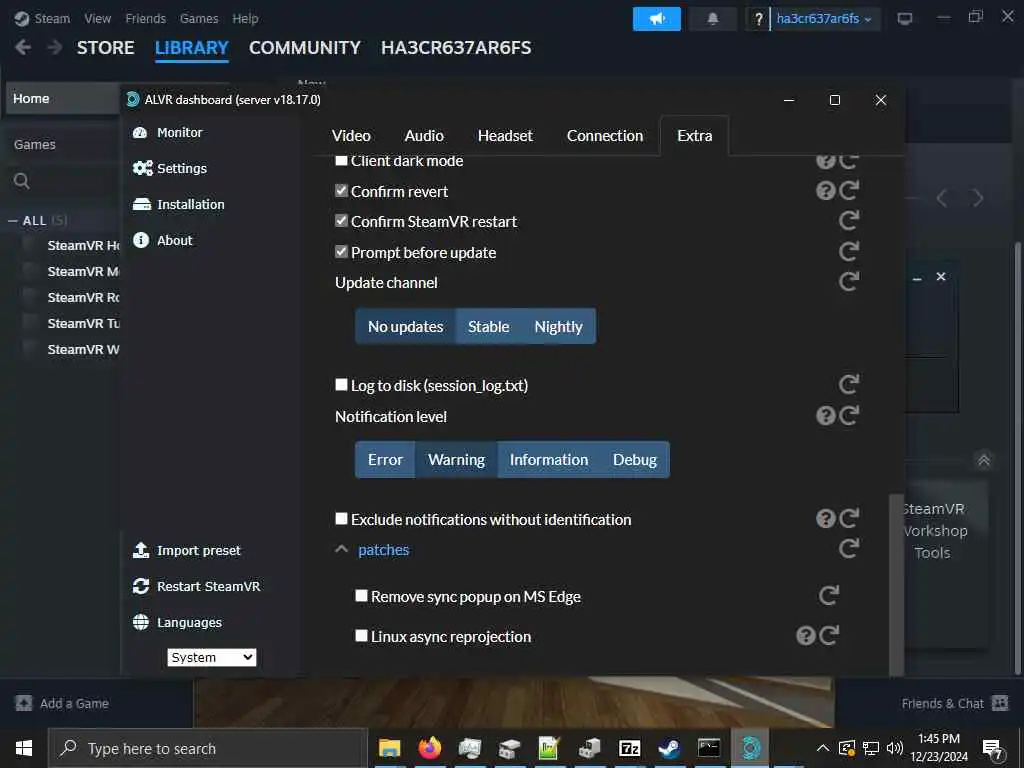
Task: Revert the Notification level setting
Action: (x=849, y=415)
